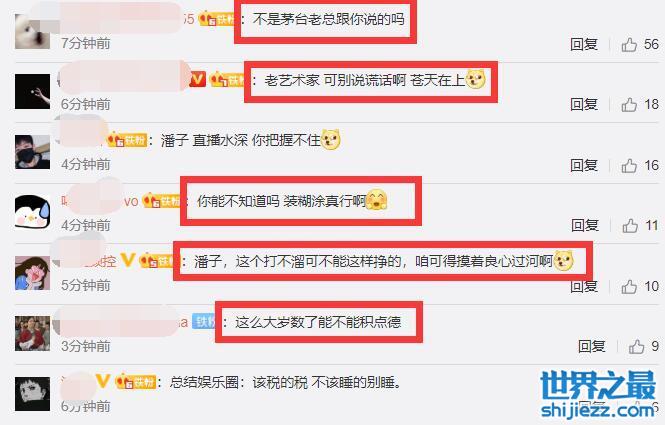Click 回复 on the 装糊涂真行啊 comment
This screenshot has width=665, height=425.
(584, 226)
